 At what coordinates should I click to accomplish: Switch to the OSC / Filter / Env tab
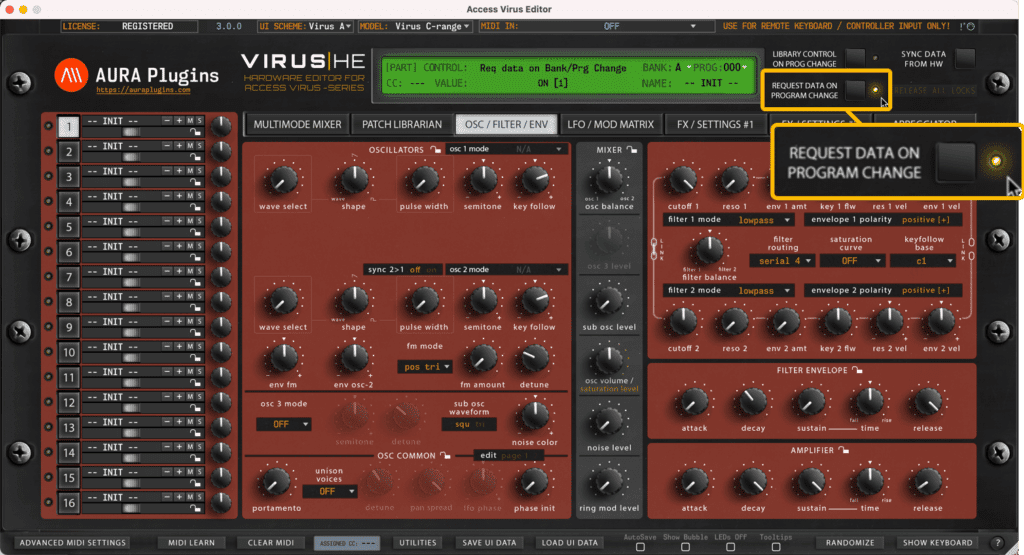point(506,124)
